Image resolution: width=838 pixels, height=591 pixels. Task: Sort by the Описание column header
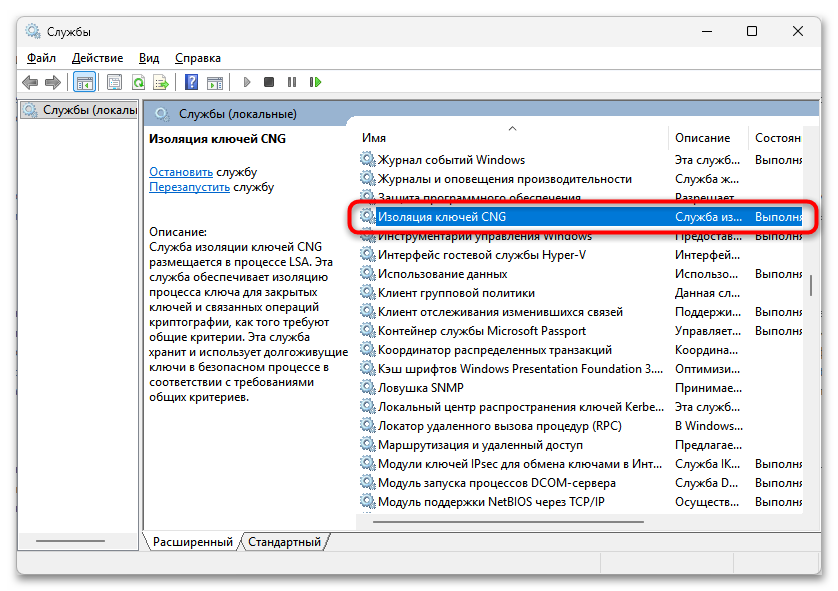pos(708,138)
